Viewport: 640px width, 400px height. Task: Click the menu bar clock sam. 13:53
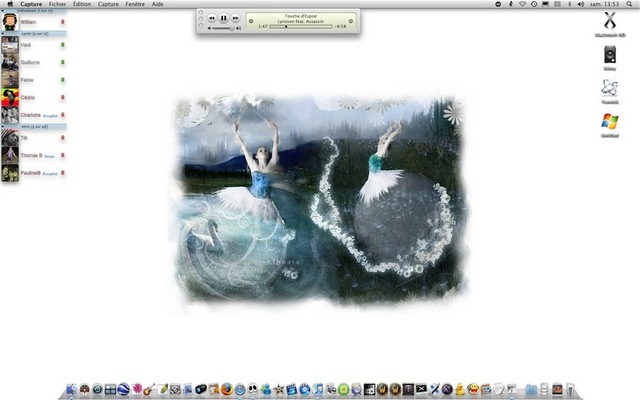604,4
